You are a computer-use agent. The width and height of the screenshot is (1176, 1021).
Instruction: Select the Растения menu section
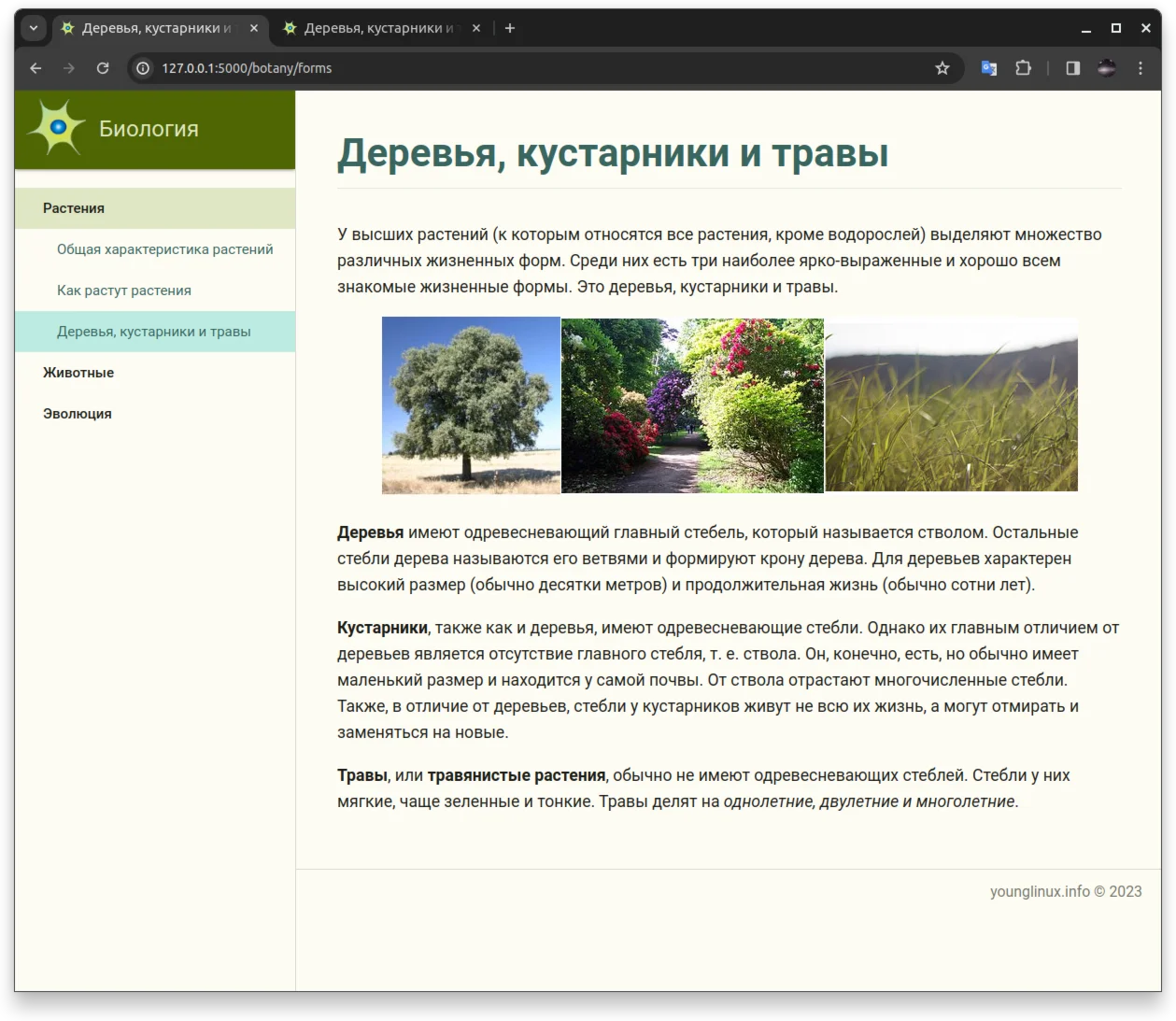coord(74,208)
